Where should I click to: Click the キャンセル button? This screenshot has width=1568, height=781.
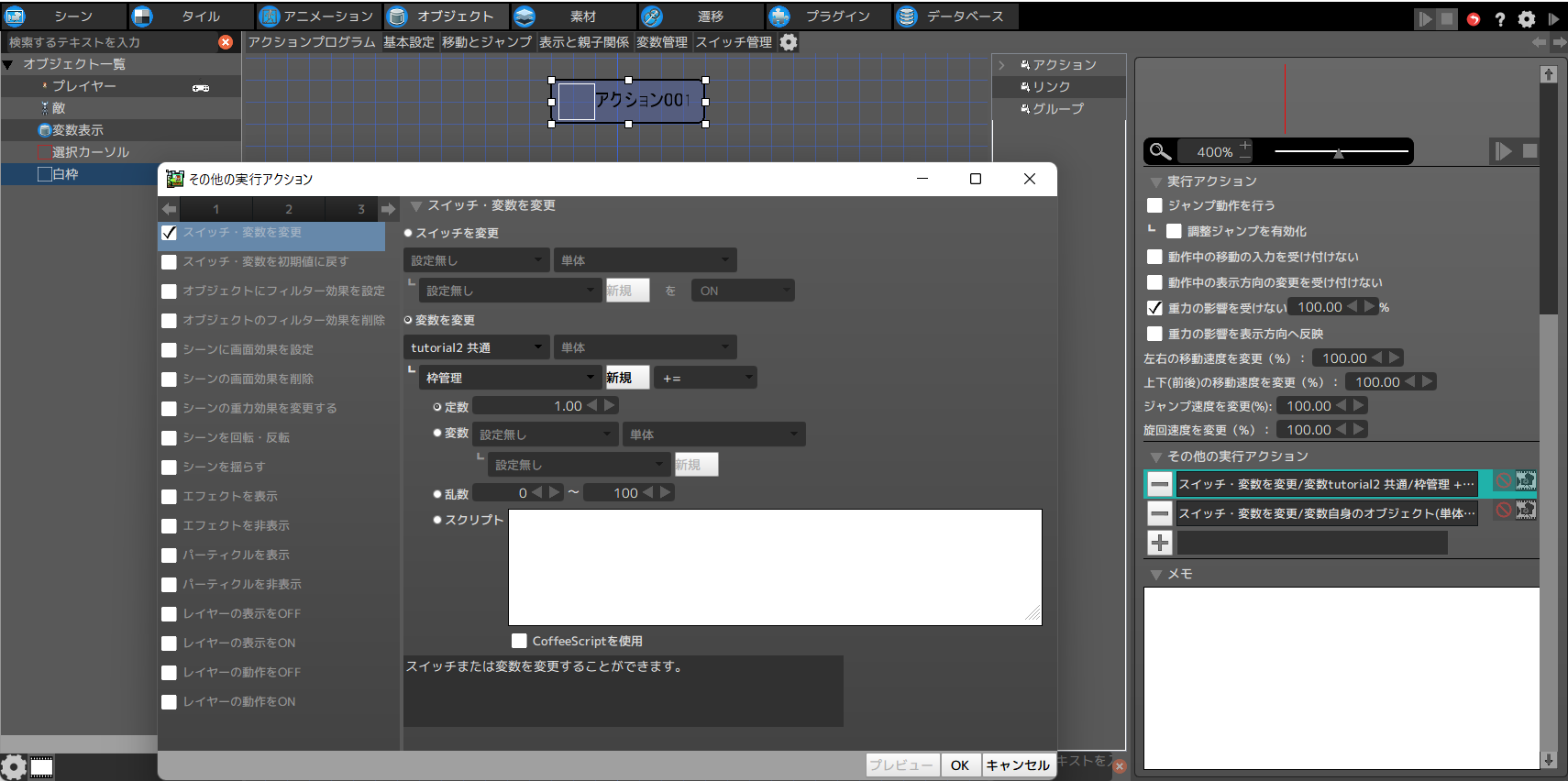(1018, 765)
